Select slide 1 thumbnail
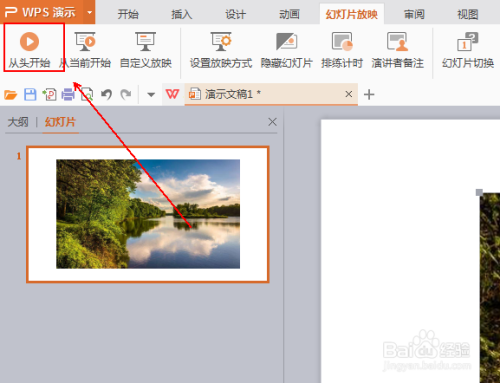 148,214
